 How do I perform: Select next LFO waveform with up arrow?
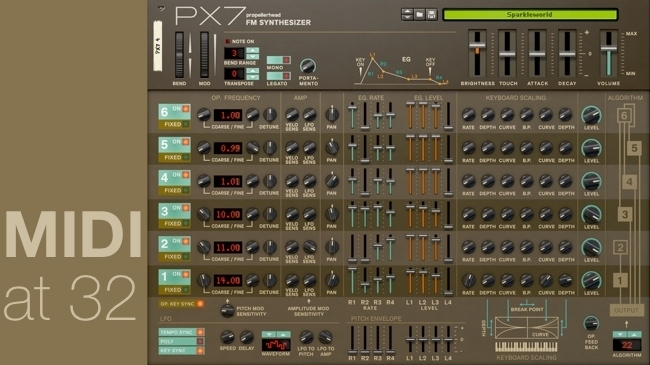click(x=283, y=334)
